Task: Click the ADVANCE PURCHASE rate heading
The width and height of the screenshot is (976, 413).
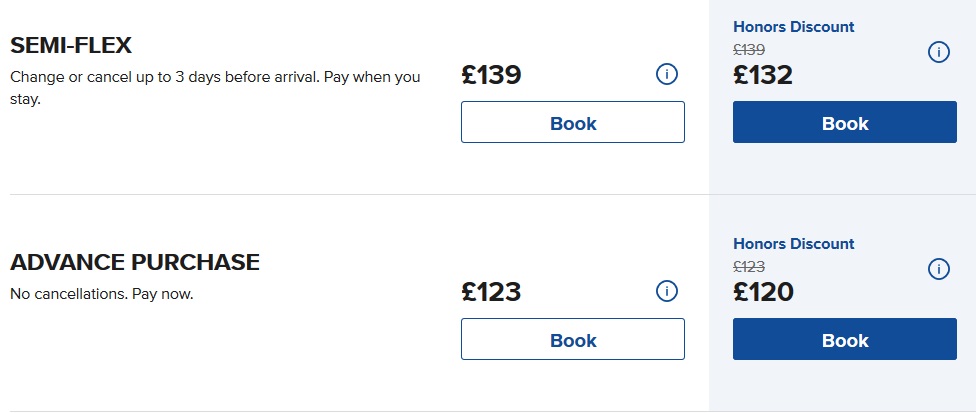Action: tap(135, 263)
